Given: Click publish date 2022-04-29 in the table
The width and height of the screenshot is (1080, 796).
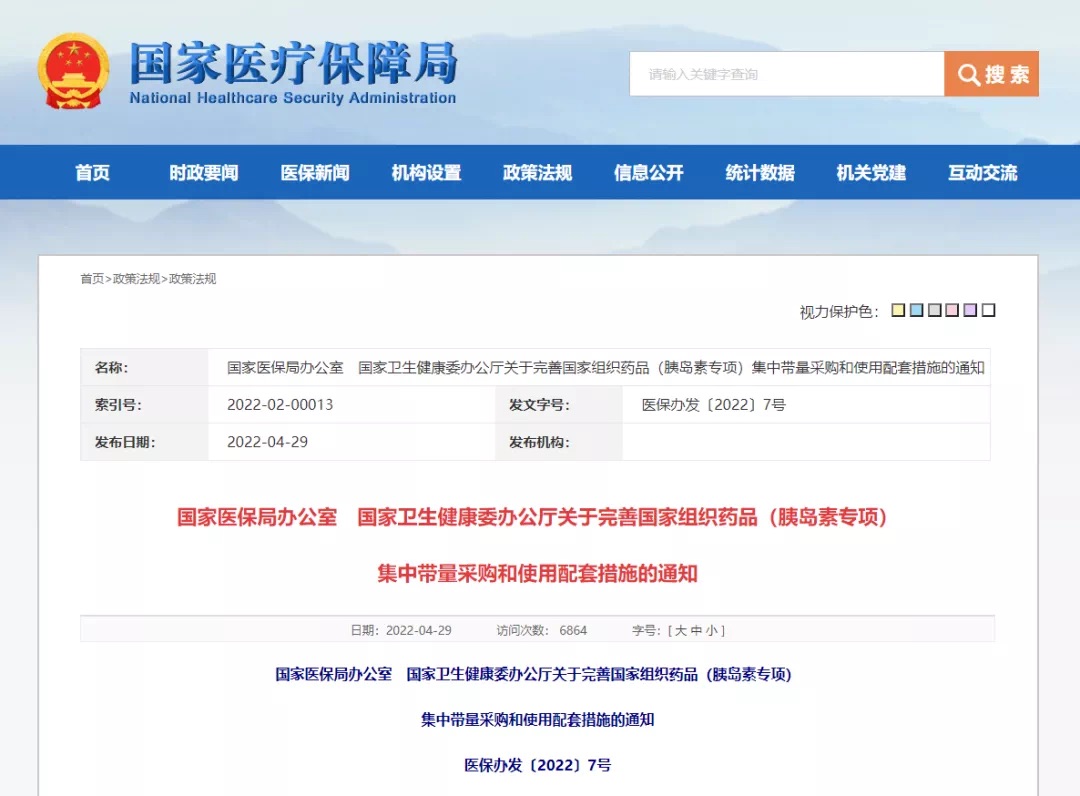Looking at the screenshot, I should coord(267,442).
